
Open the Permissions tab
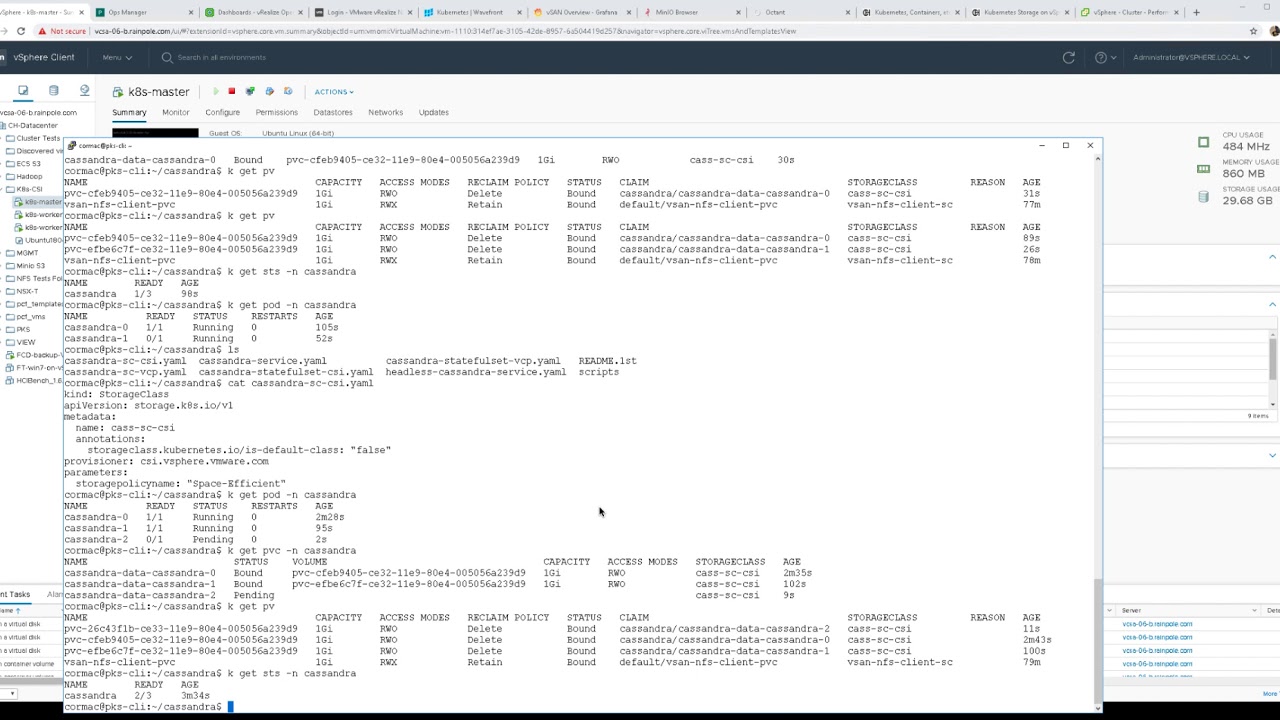276,112
